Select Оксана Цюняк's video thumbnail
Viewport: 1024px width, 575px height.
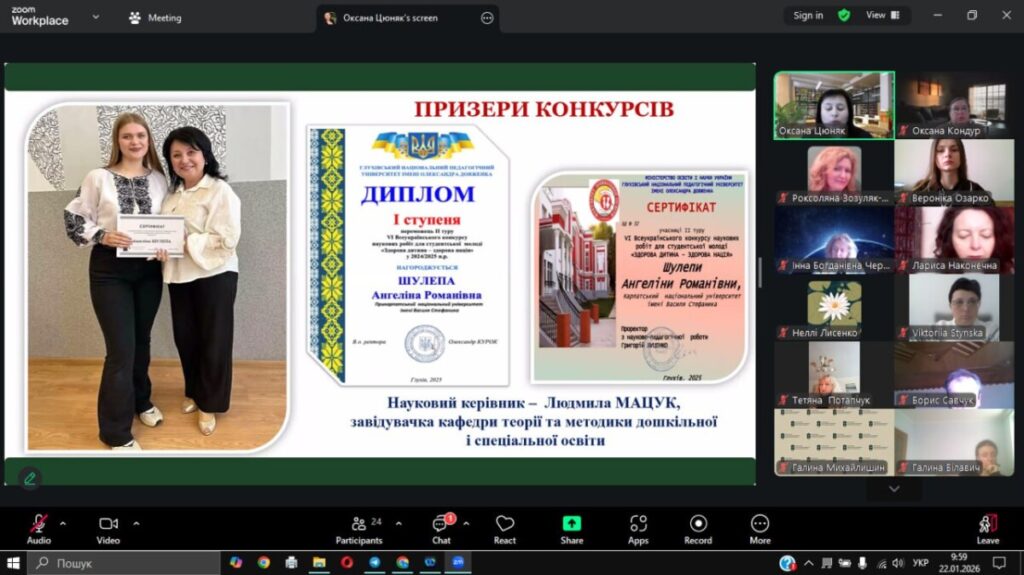point(834,105)
